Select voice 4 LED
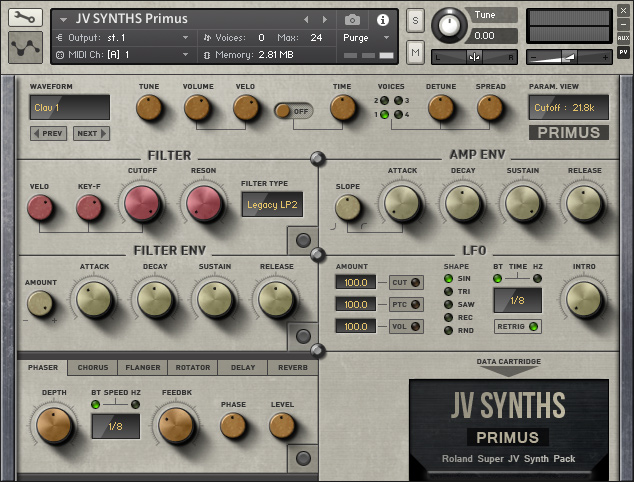 (398, 115)
